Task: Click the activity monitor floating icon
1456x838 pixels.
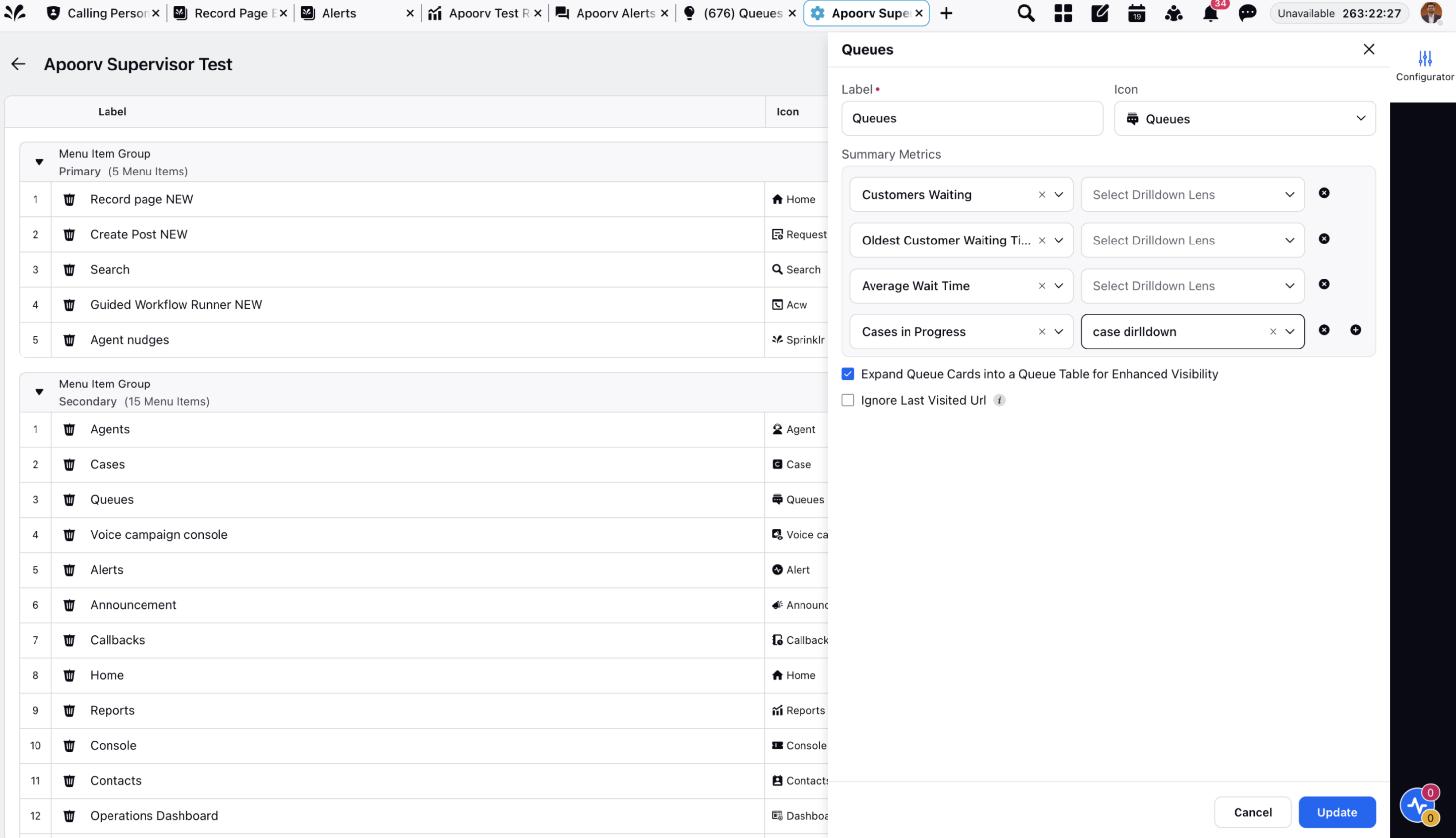Action: coord(1418,805)
